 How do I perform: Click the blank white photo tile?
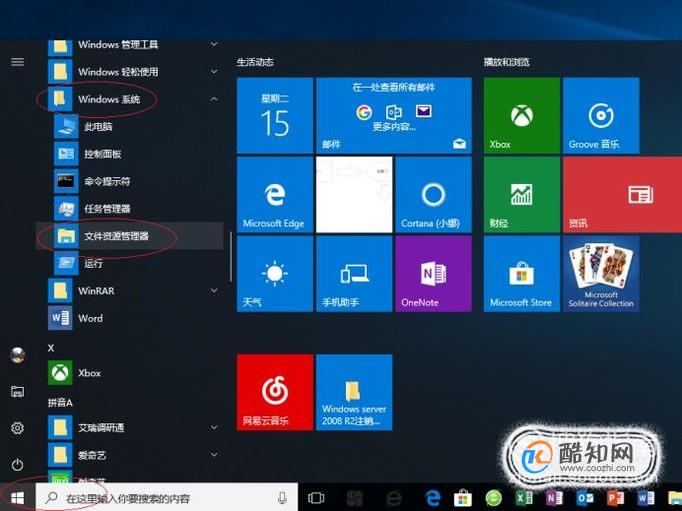354,194
